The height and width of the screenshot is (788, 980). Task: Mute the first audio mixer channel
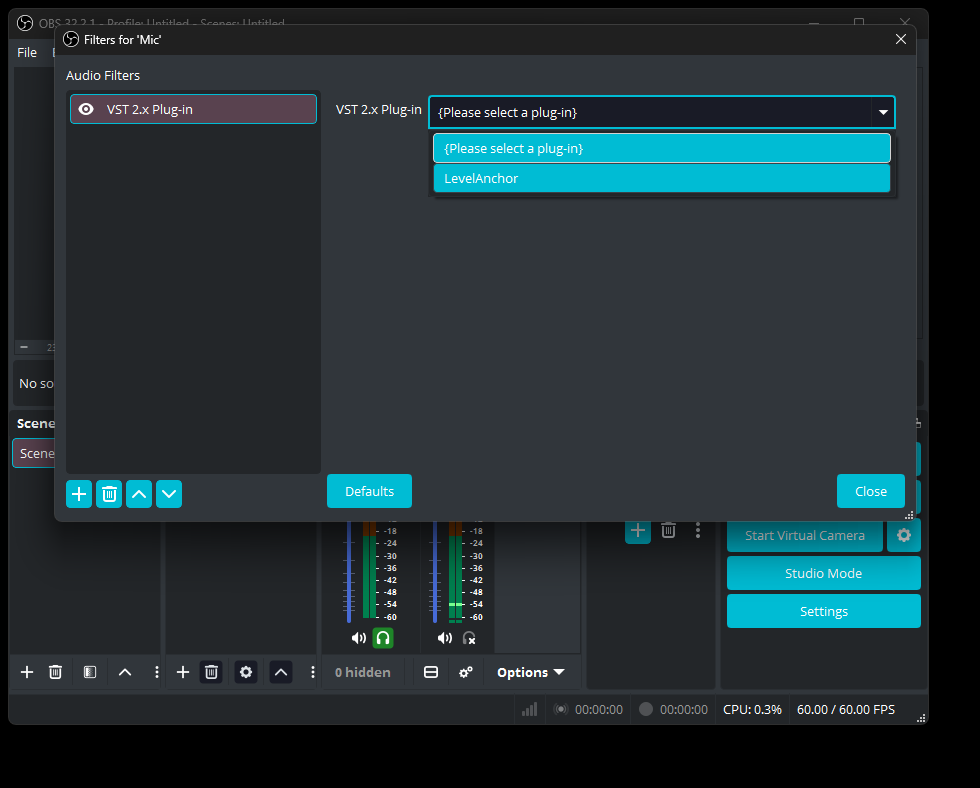point(358,638)
